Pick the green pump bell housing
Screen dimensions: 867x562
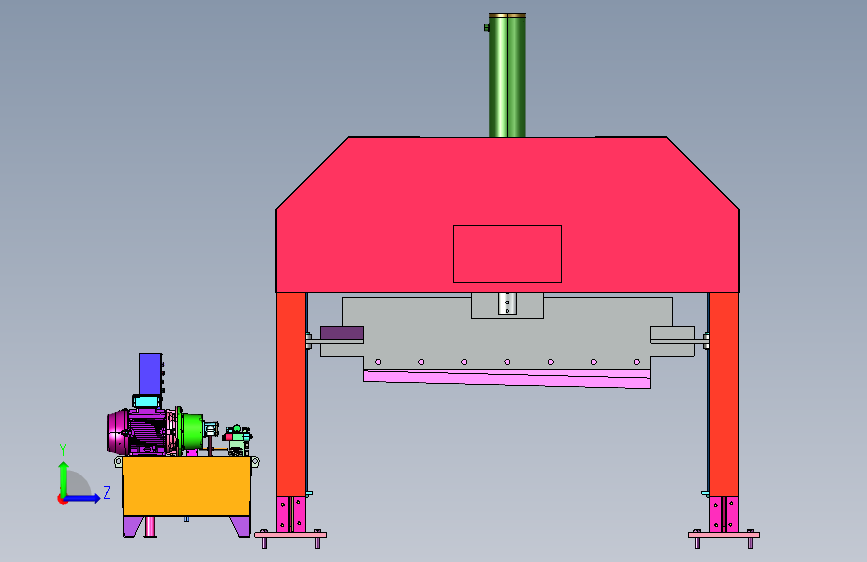pos(192,431)
